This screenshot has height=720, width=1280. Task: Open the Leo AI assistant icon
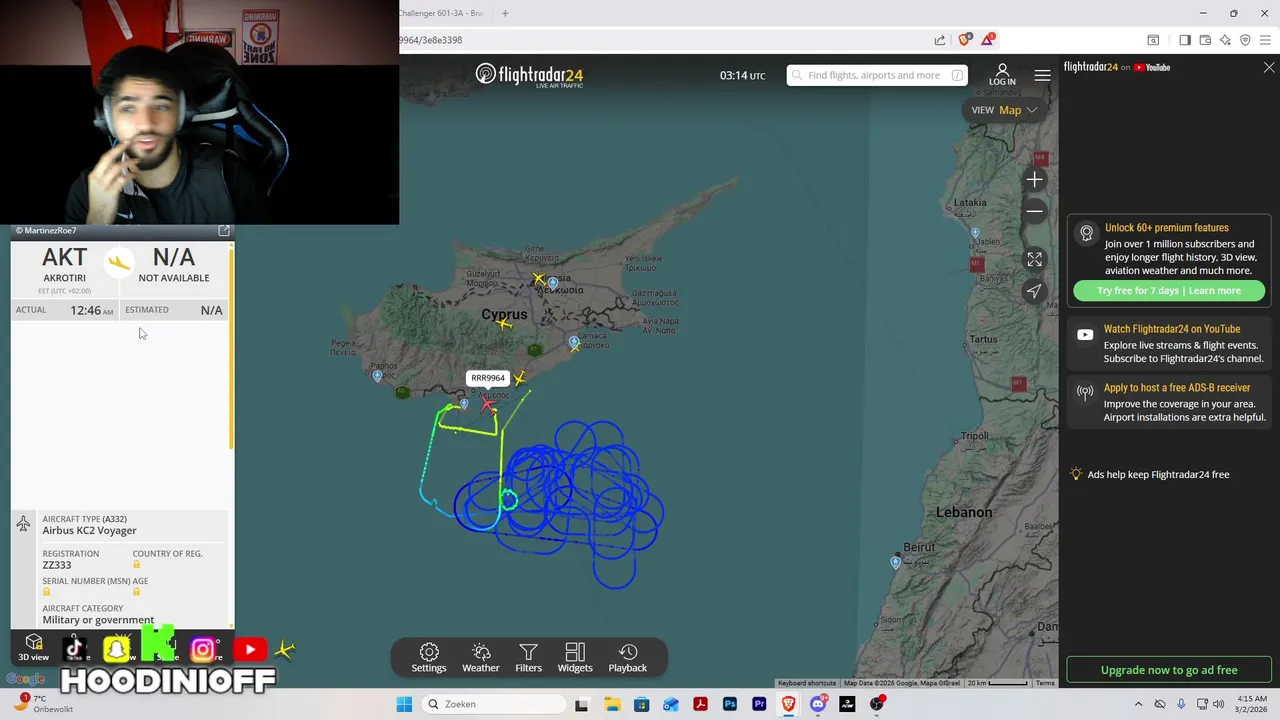1225,40
